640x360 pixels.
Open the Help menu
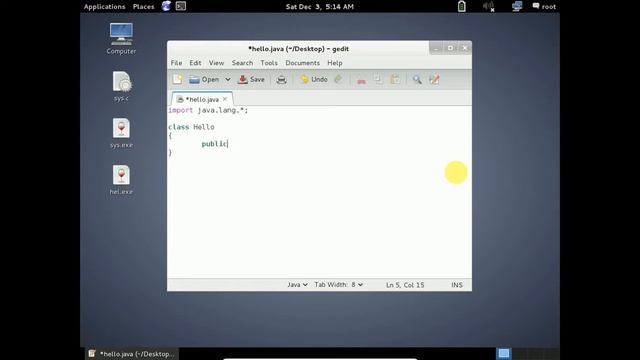pyautogui.click(x=335, y=63)
